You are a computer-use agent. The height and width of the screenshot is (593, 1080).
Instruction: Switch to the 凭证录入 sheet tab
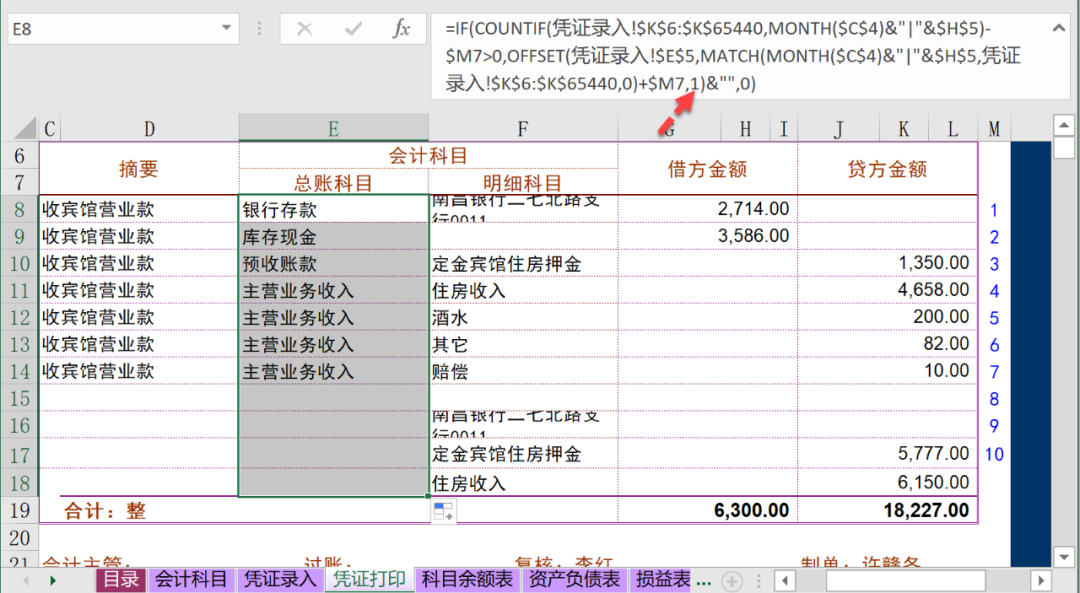(x=280, y=580)
